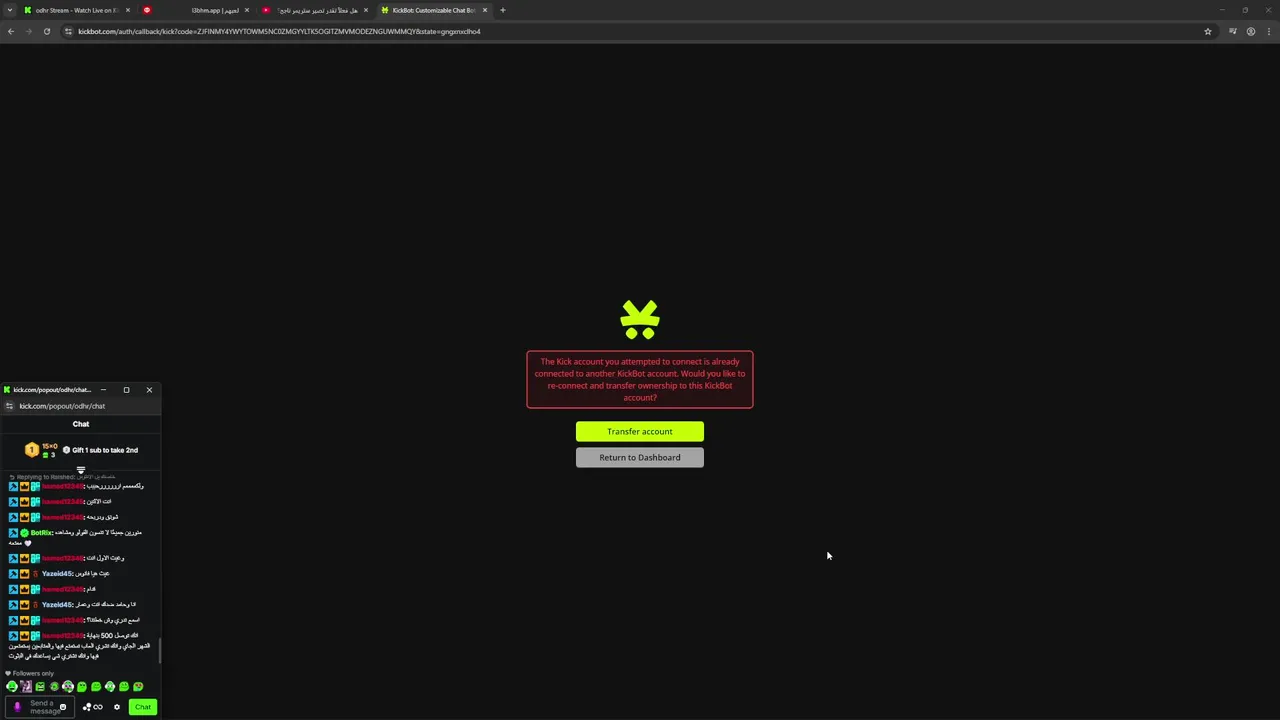Open the browser profile menu
The image size is (1280, 720).
coord(1250,31)
